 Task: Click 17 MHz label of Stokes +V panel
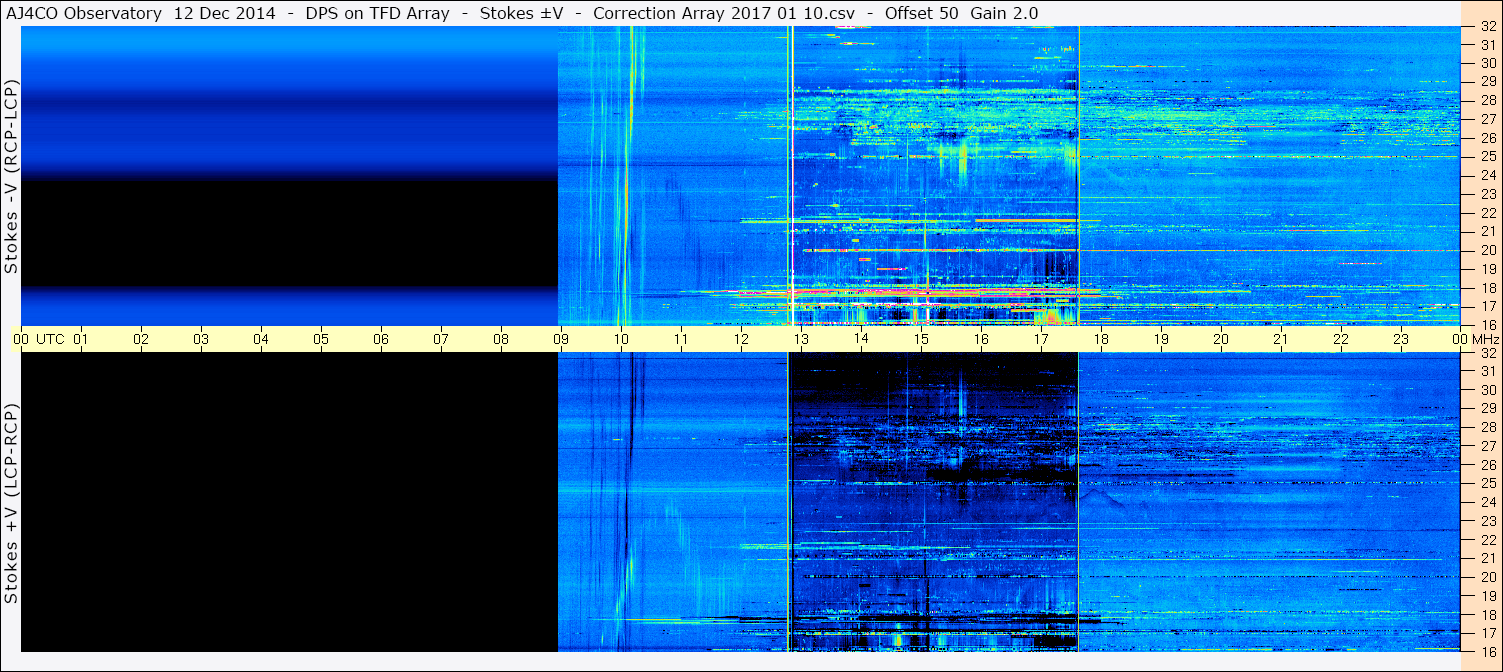click(x=1488, y=633)
